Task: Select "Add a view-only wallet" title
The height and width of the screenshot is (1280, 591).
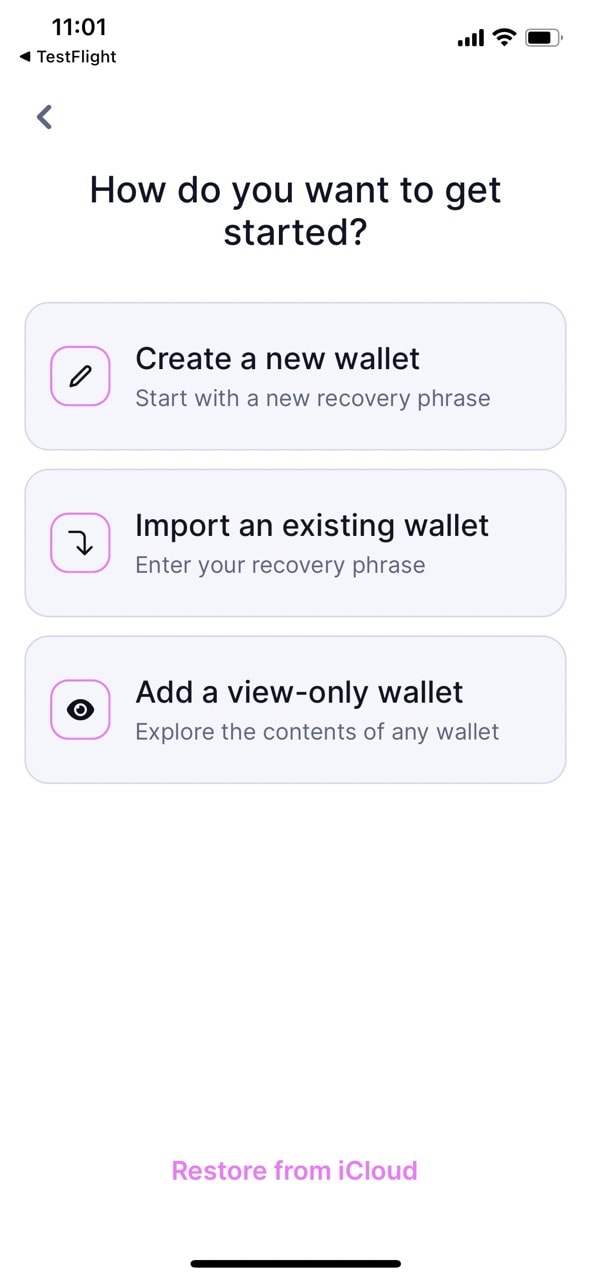Action: (299, 692)
